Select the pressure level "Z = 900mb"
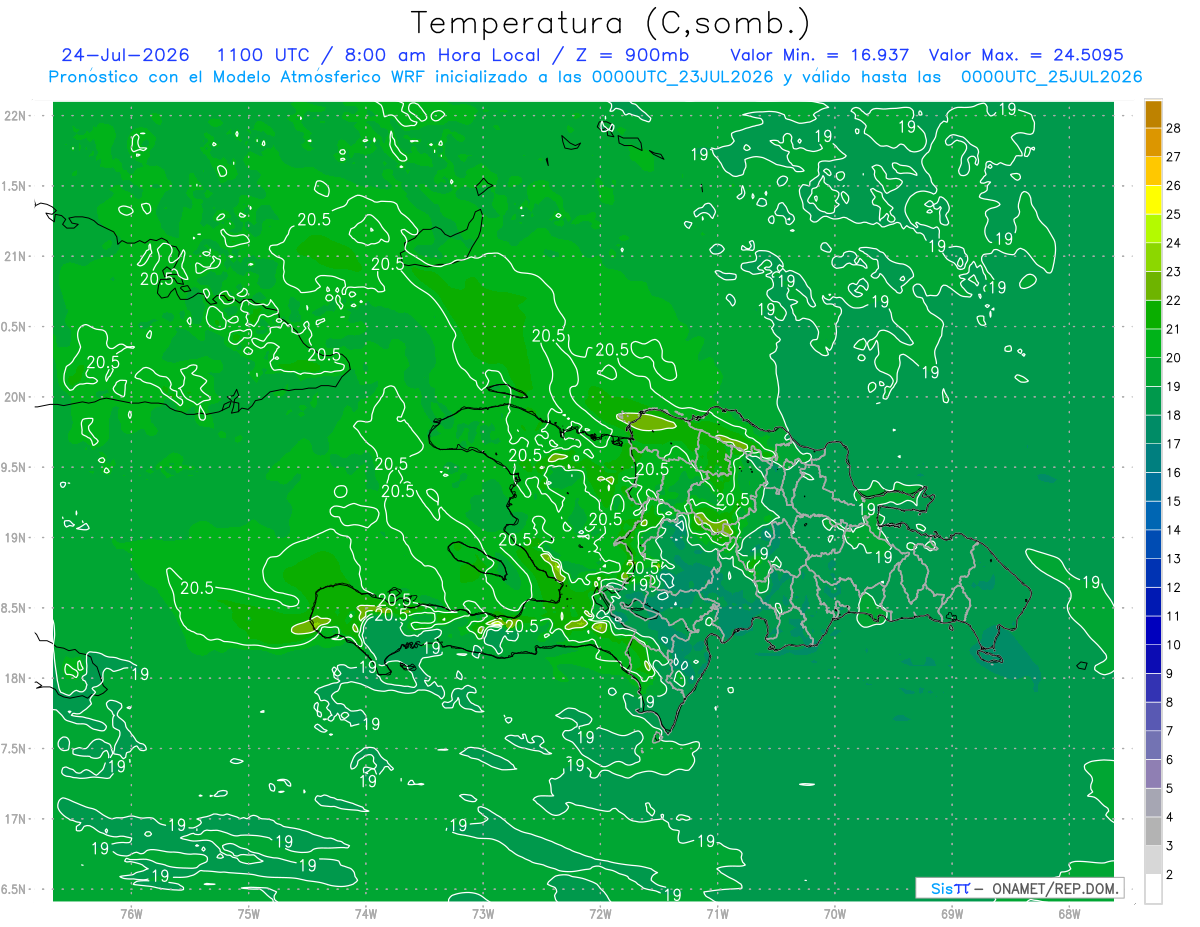 (628, 55)
